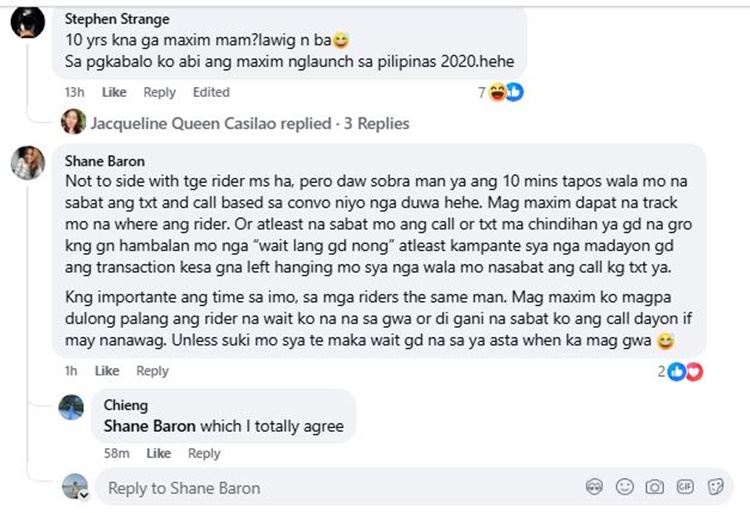Like Shane Baron's comment
The width and height of the screenshot is (750, 513).
(x=107, y=371)
